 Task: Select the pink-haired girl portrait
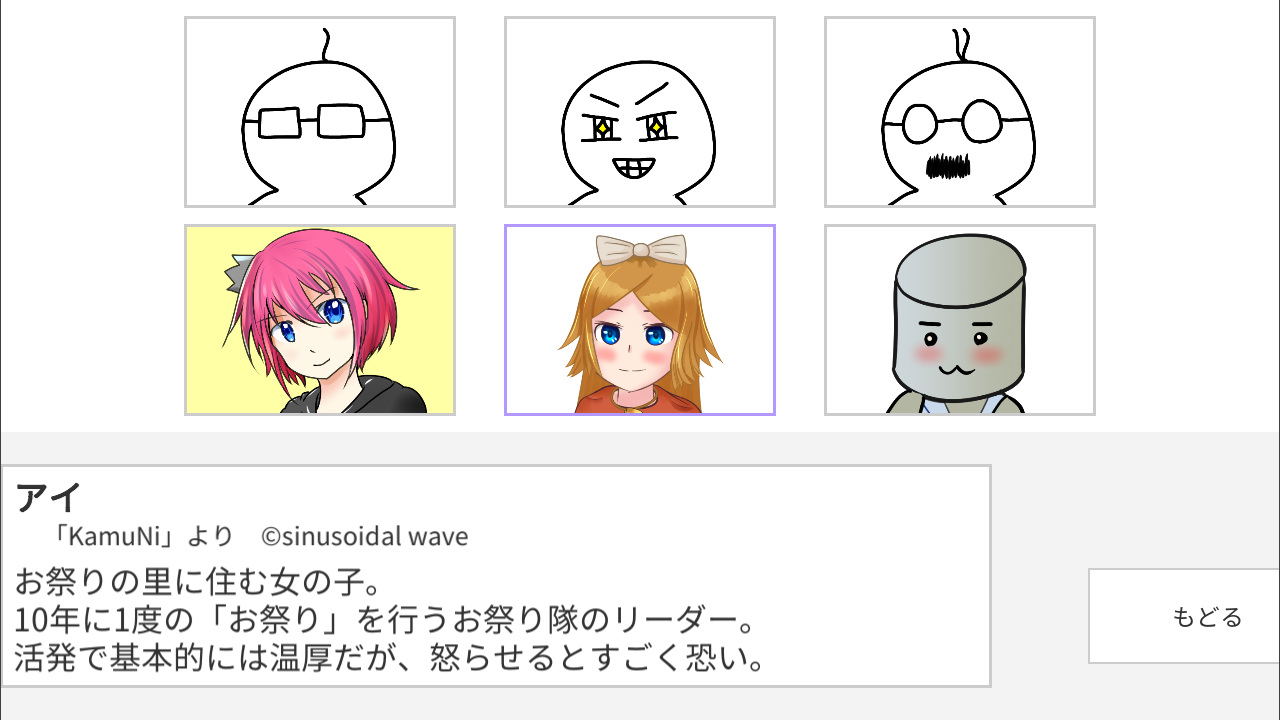tap(320, 320)
